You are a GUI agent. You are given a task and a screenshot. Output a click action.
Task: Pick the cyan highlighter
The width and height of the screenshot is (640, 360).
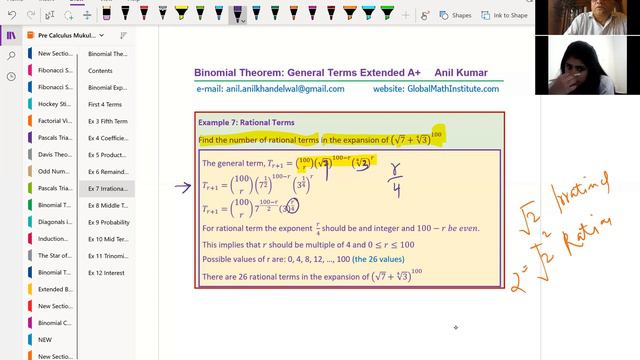[369, 14]
